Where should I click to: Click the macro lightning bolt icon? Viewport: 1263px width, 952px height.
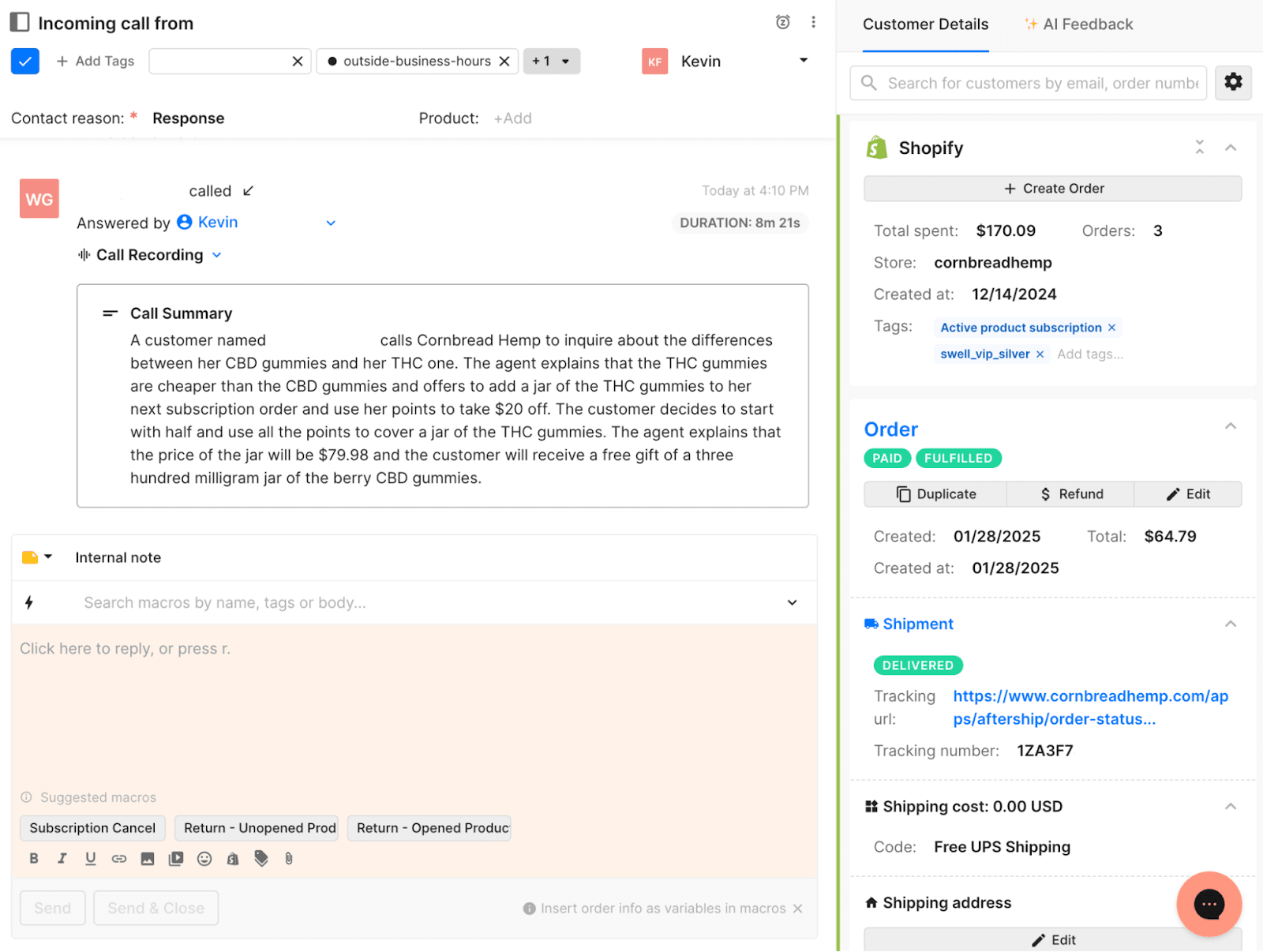tap(29, 602)
